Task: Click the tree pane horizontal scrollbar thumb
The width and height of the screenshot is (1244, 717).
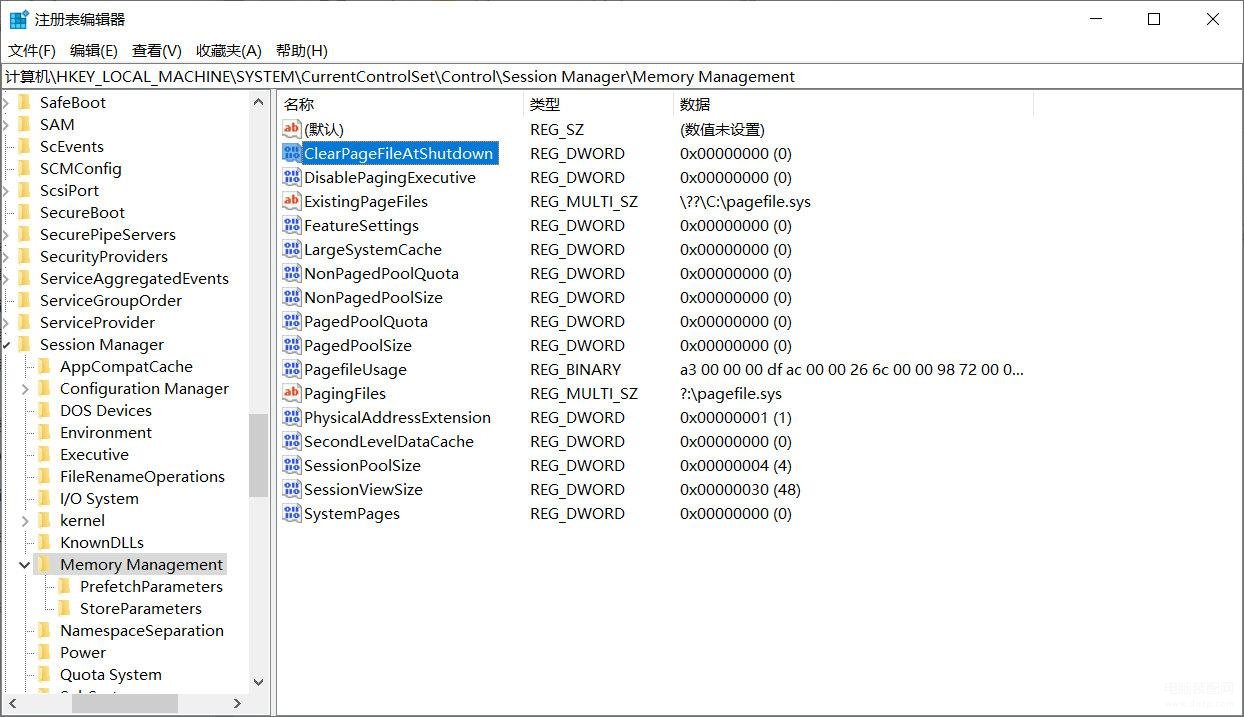Action: coord(124,703)
